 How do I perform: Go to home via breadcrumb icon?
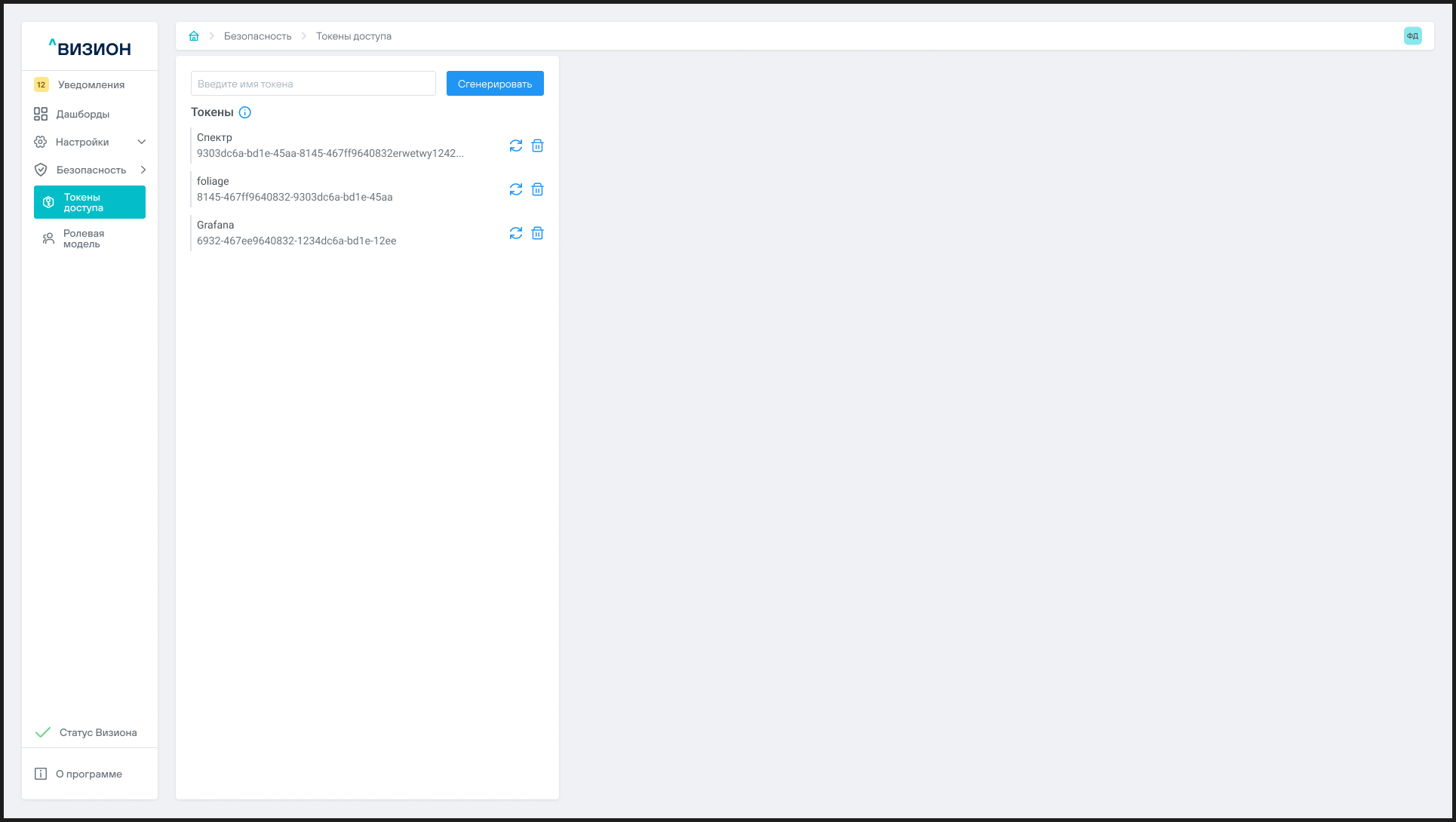(194, 36)
